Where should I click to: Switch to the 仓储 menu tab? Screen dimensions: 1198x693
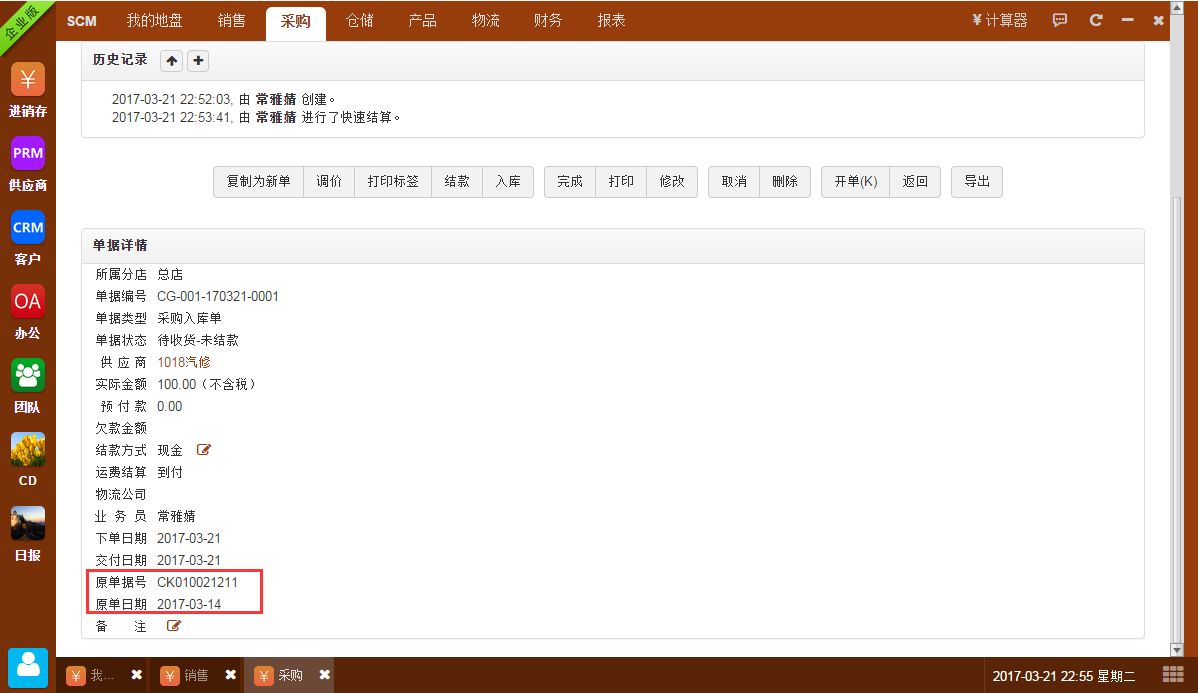coord(360,21)
